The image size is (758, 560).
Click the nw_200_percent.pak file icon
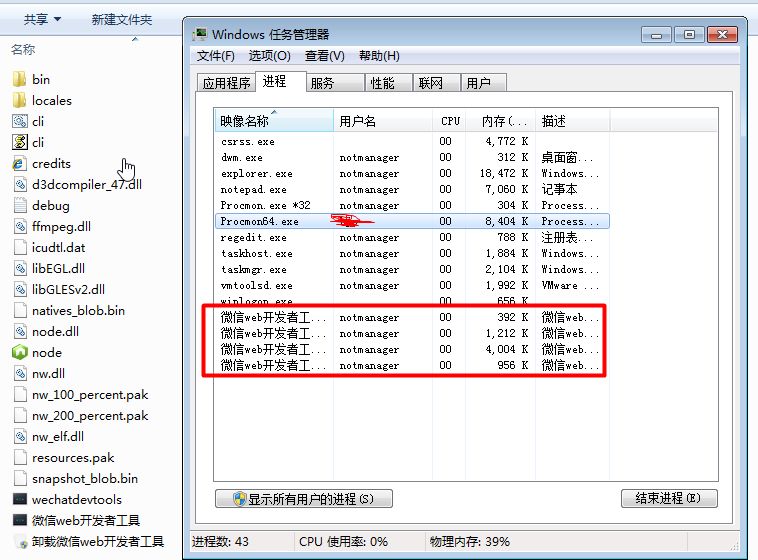point(19,416)
